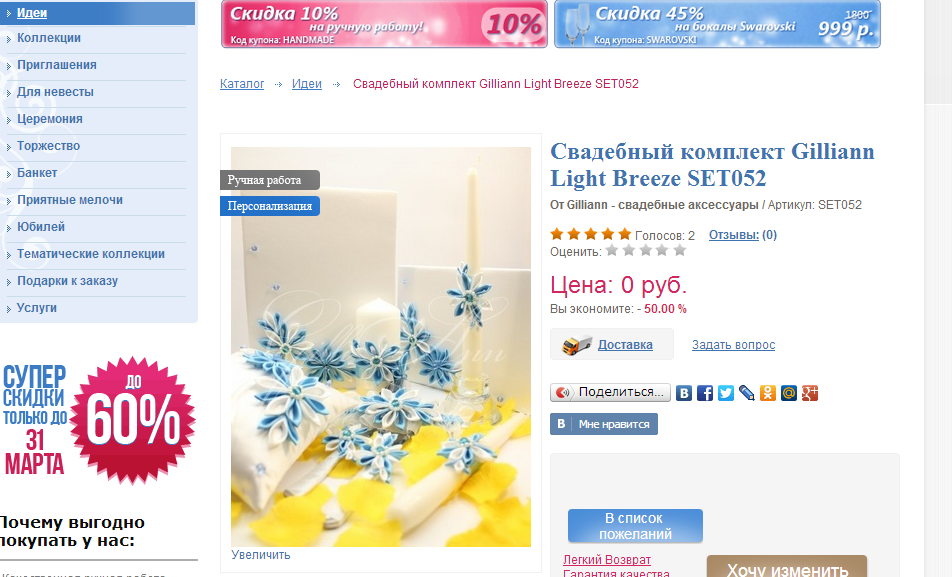This screenshot has height=577, width=952.
Task: Open the Задать вопрос link
Action: coord(733,345)
